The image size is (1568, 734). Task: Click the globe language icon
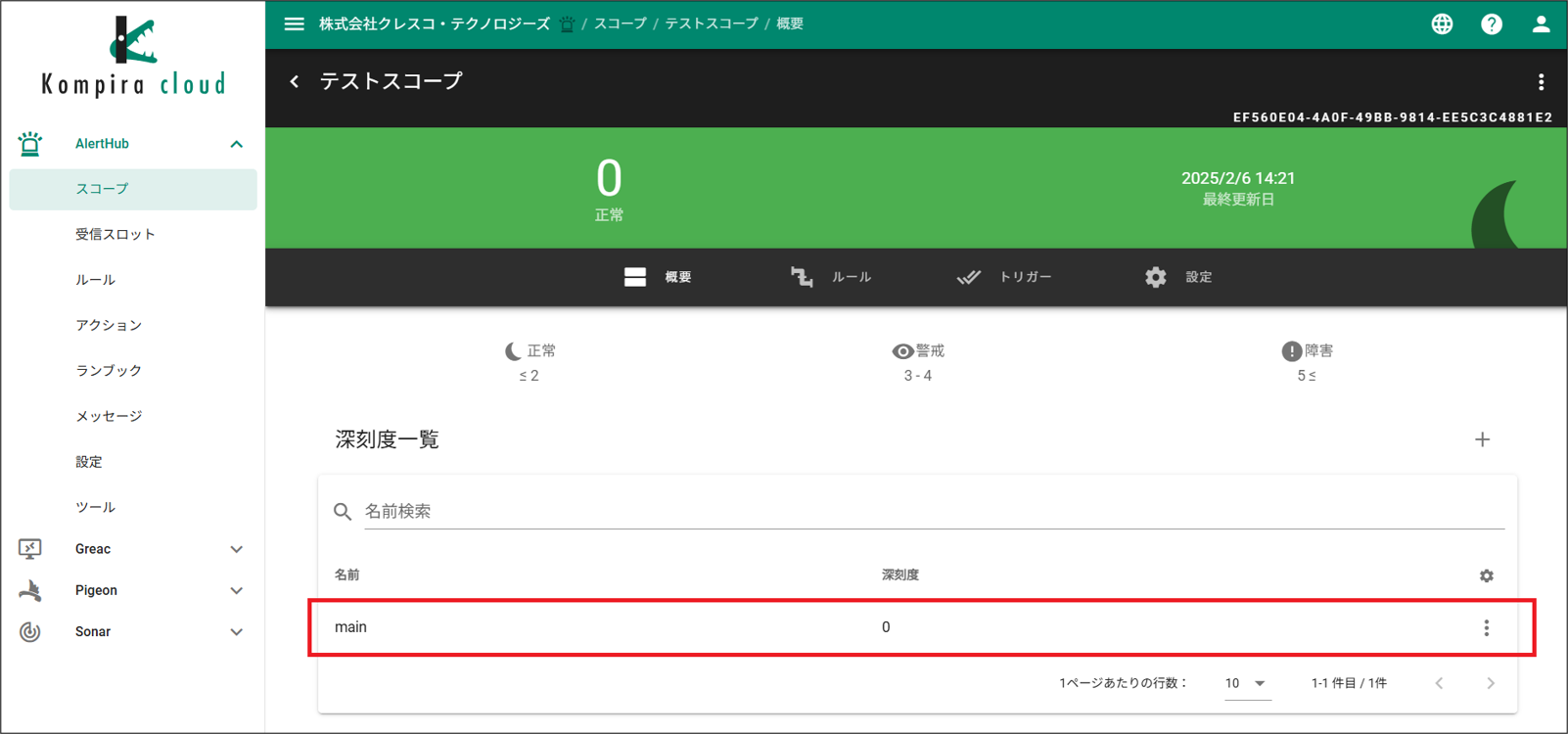(x=1442, y=23)
